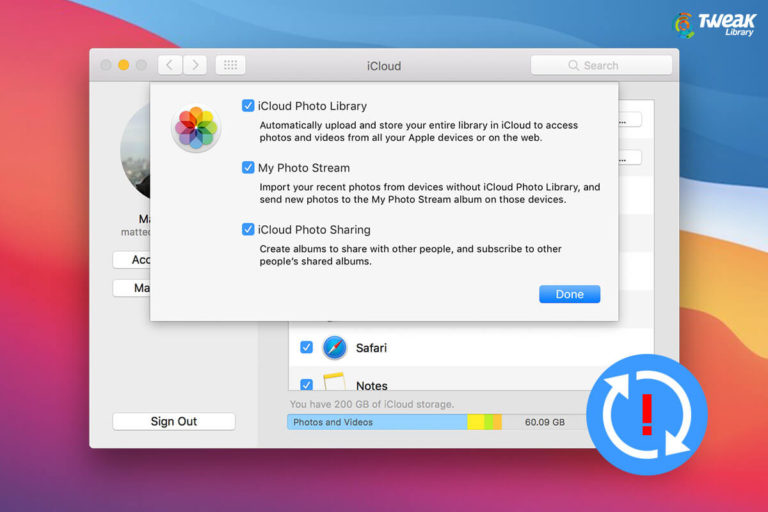Viewport: 768px width, 512px height.
Task: Click the 'iCloud Photo Sharing' label
Action: pos(314,229)
